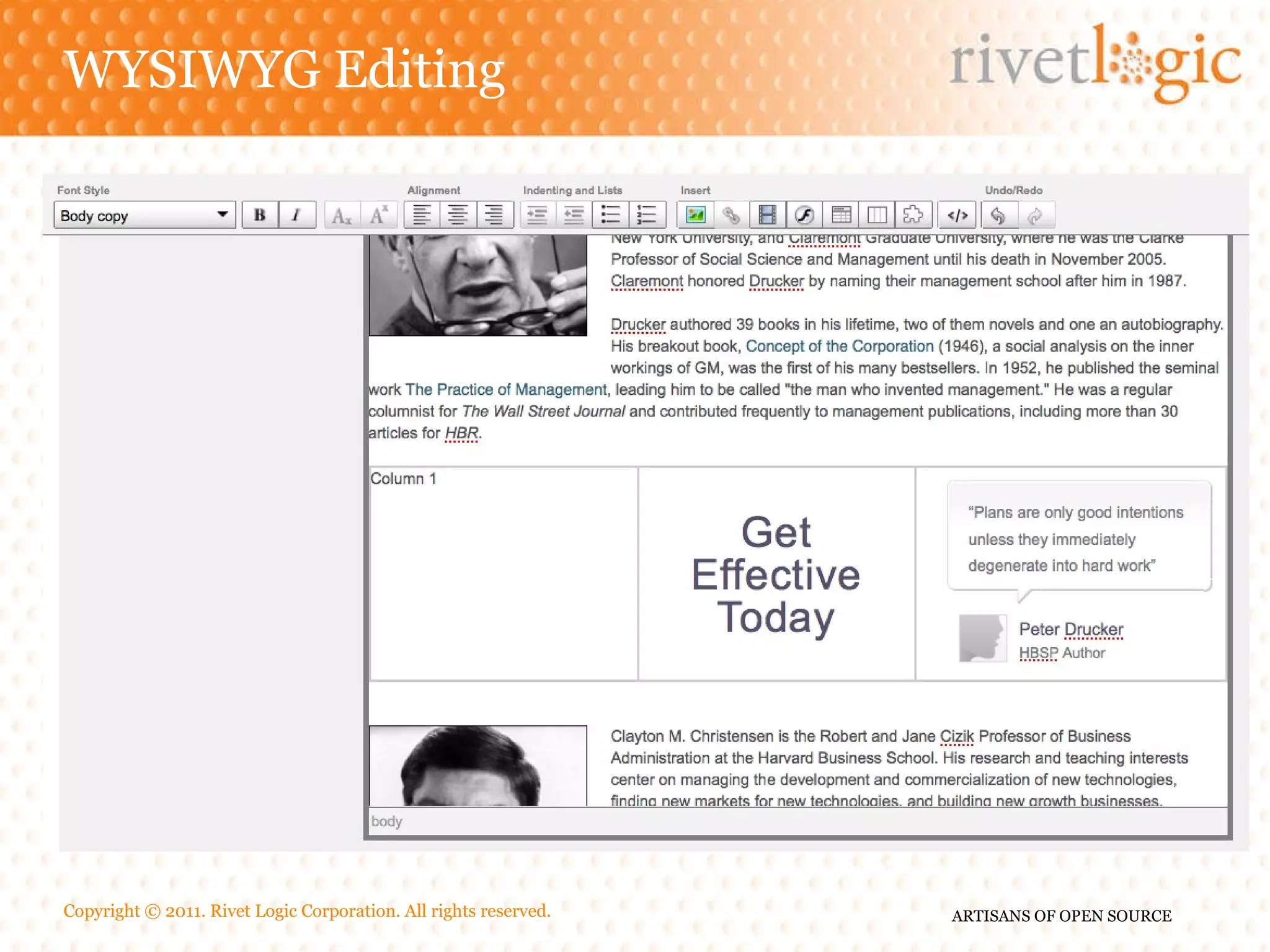Click the Insert group label

695,190
